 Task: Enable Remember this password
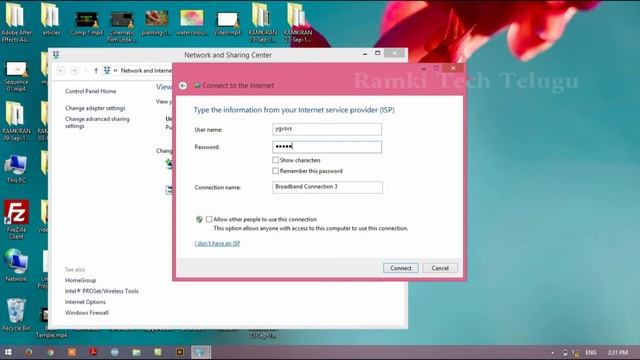pos(276,171)
